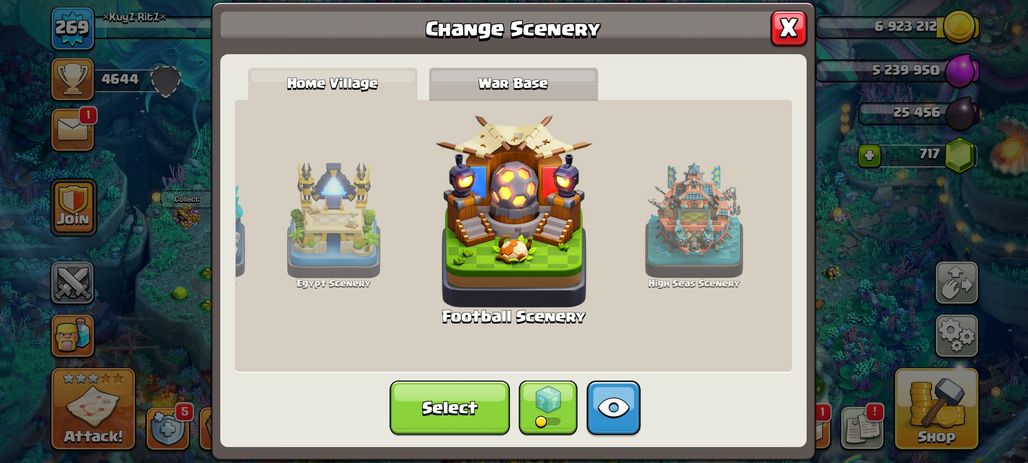Tap the Football Scenery preview image

pos(513,212)
